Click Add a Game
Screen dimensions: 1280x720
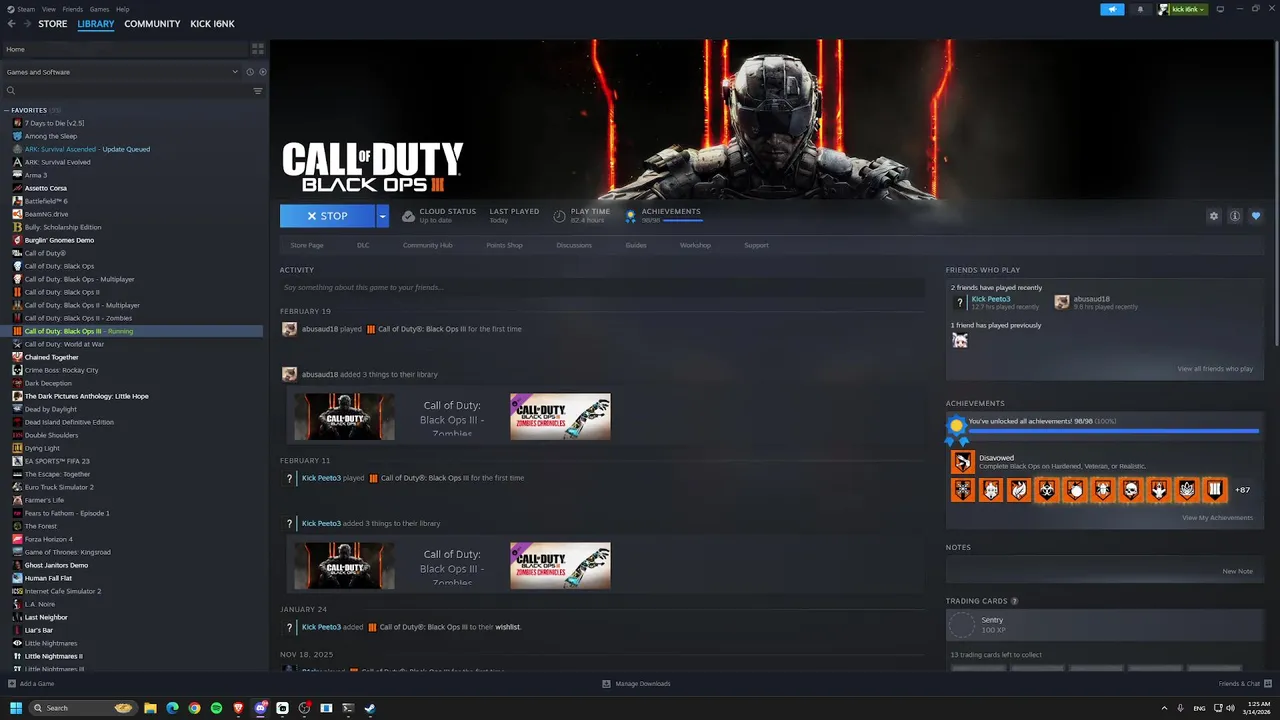click(x=31, y=684)
